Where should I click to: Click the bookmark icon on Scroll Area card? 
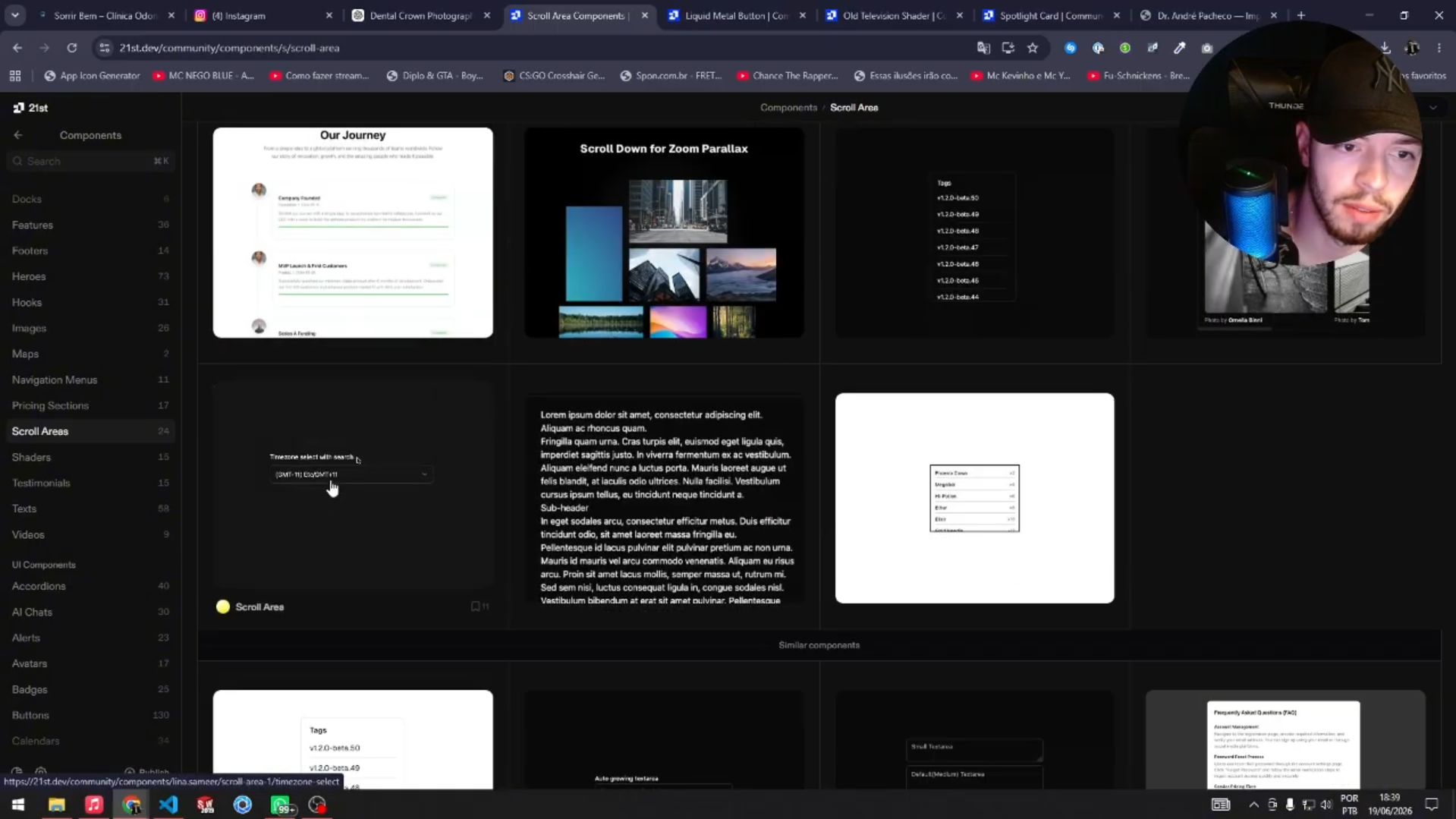pyautogui.click(x=475, y=606)
